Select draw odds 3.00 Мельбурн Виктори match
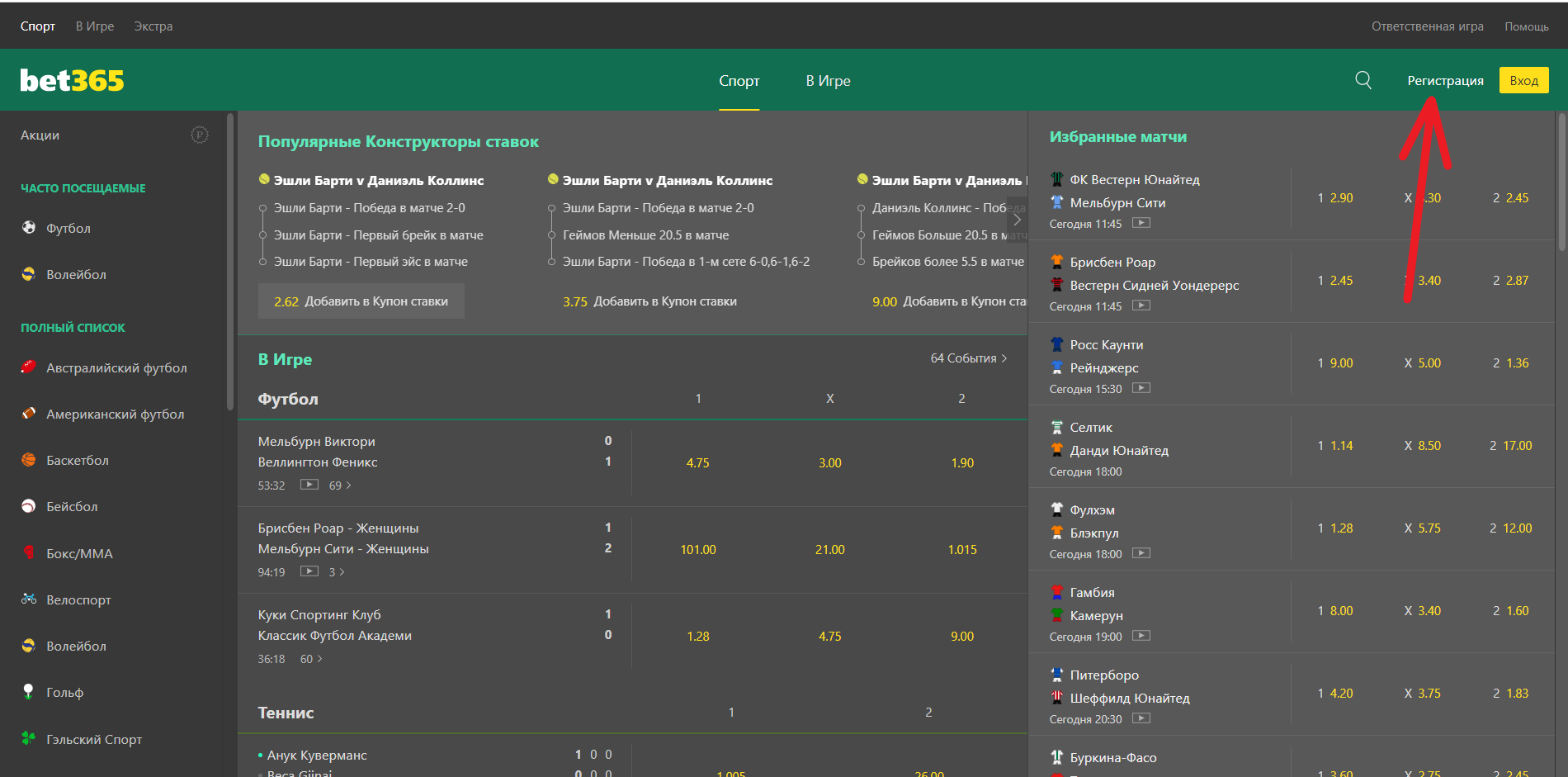Image resolution: width=1568 pixels, height=777 pixels. 829,462
